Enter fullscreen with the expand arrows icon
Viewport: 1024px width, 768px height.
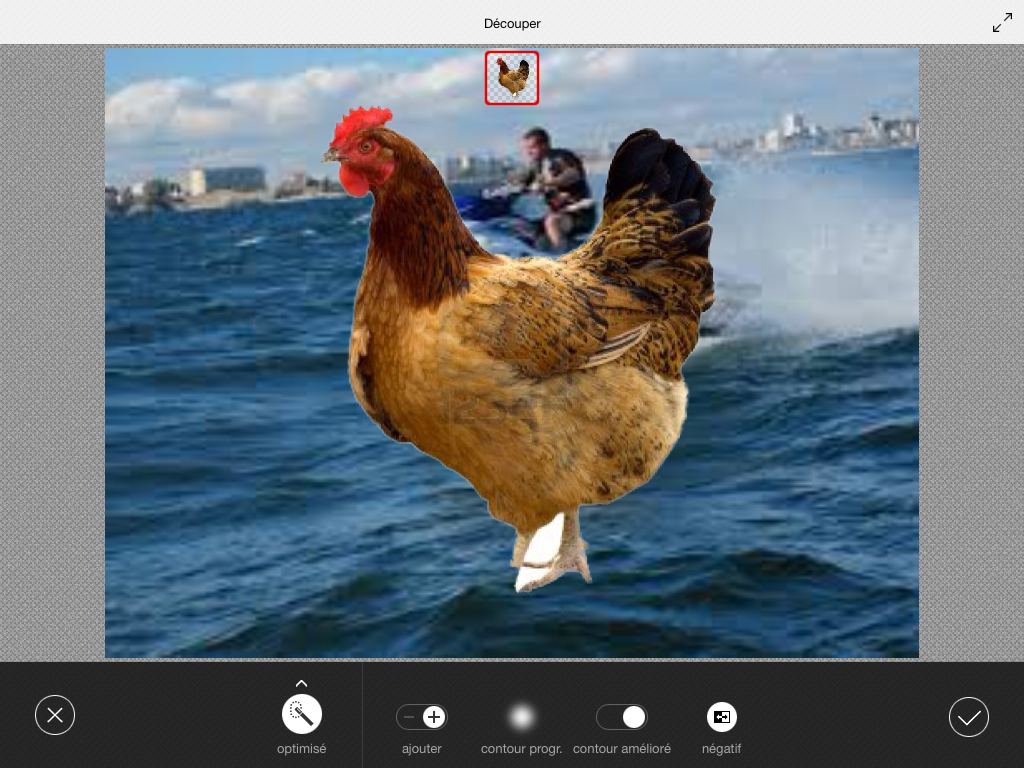click(1002, 23)
